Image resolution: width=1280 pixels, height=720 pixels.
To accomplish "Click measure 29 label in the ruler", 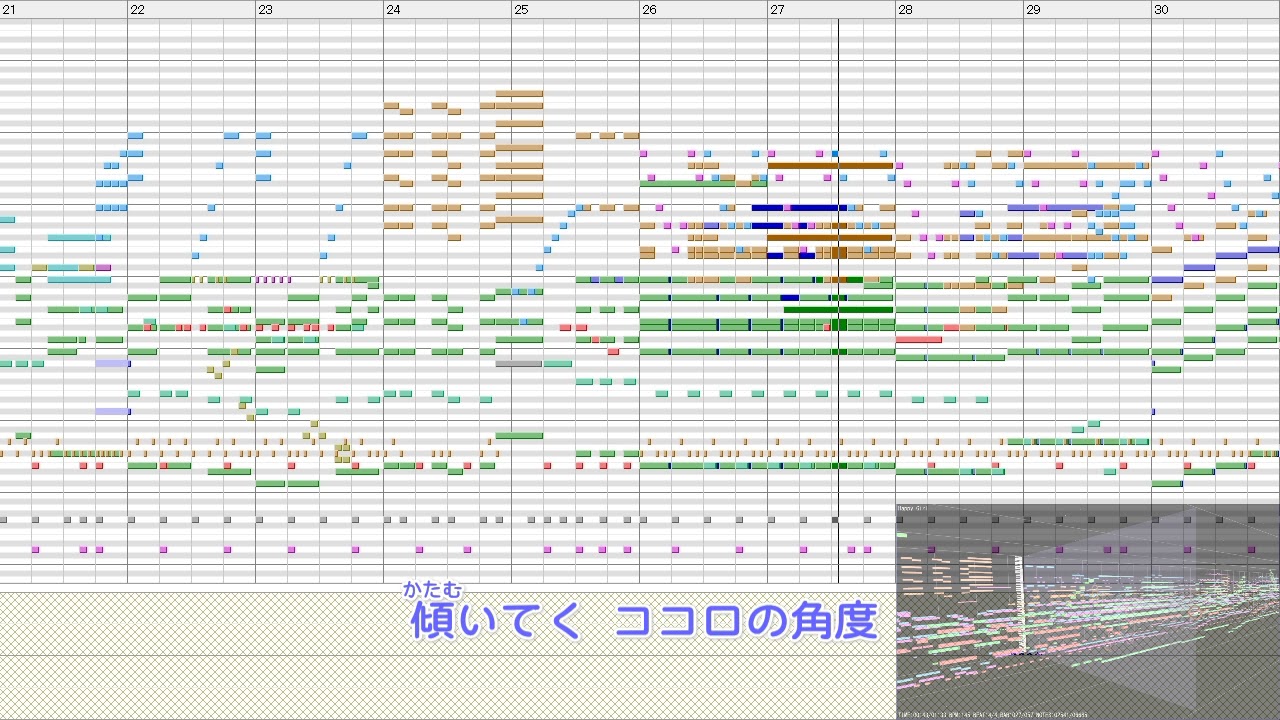I will [x=1033, y=9].
